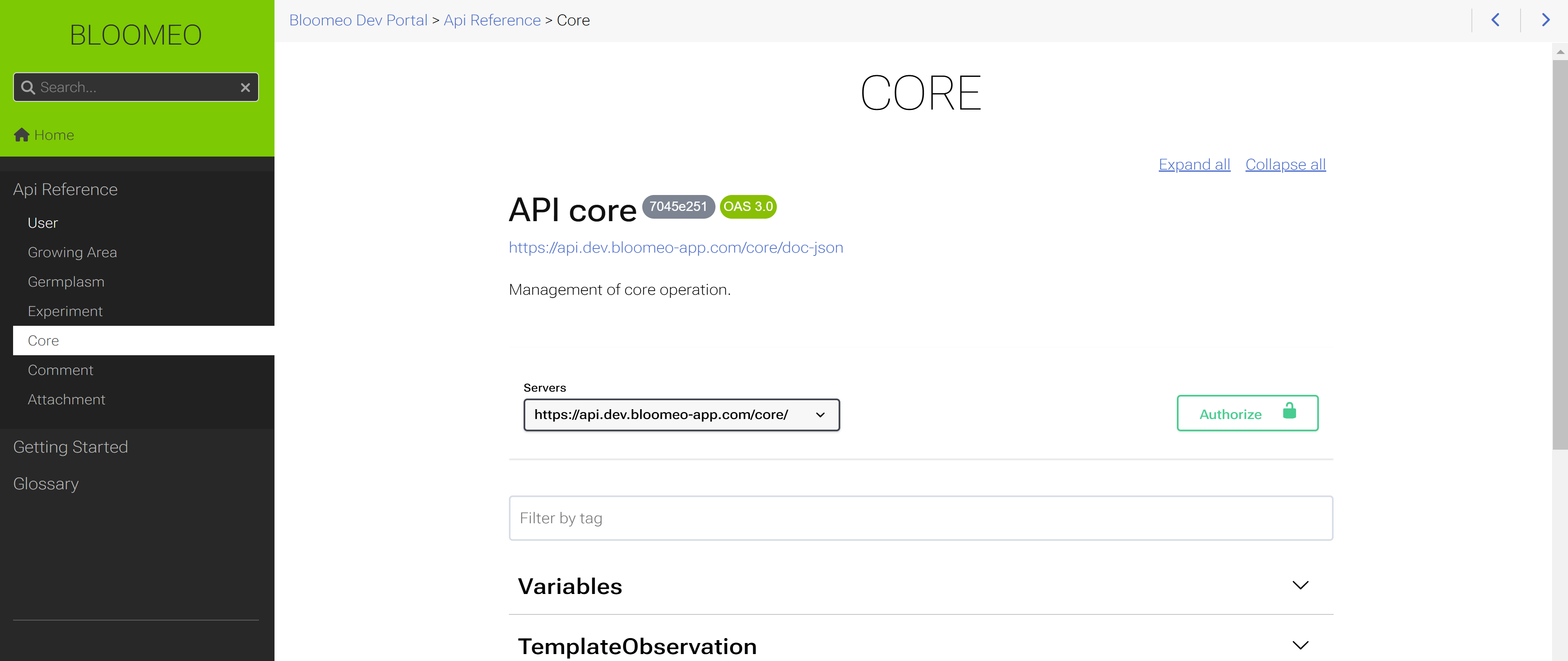Select Getting Started in the sidebar
The width and height of the screenshot is (1568, 661).
[71, 446]
